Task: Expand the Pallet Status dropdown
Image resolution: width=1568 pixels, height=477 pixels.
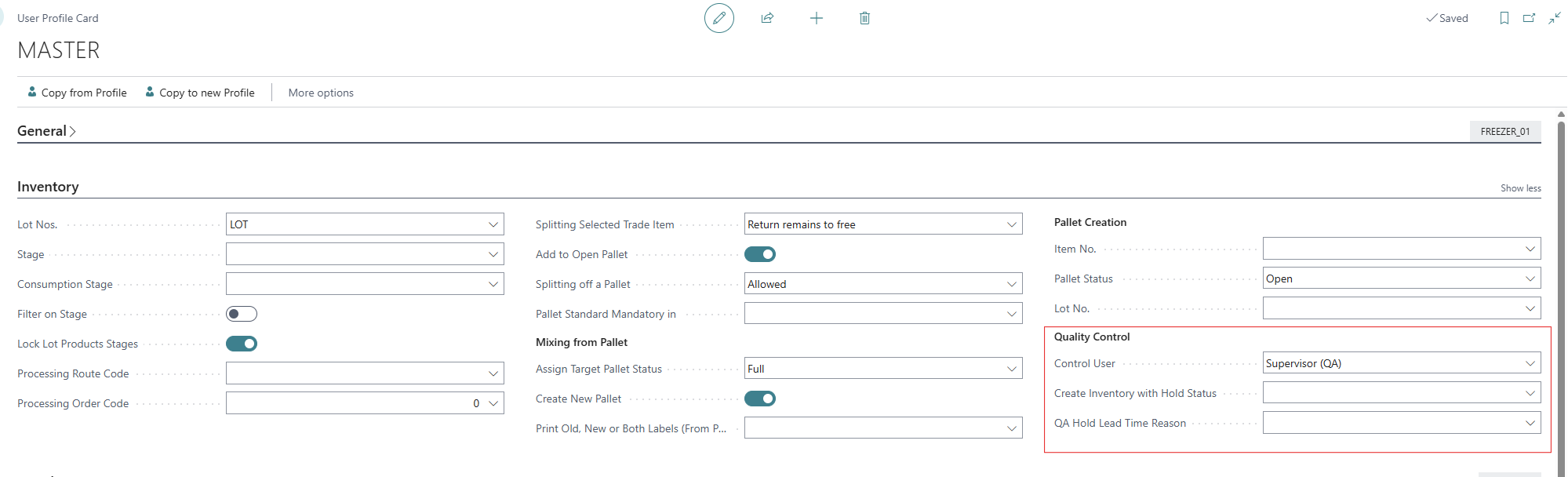Action: click(x=1530, y=279)
